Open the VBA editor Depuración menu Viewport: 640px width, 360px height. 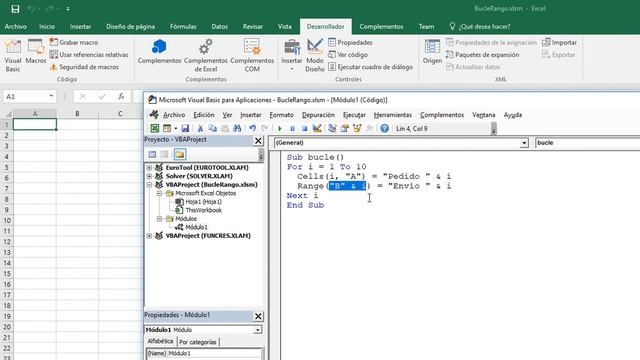(x=318, y=115)
